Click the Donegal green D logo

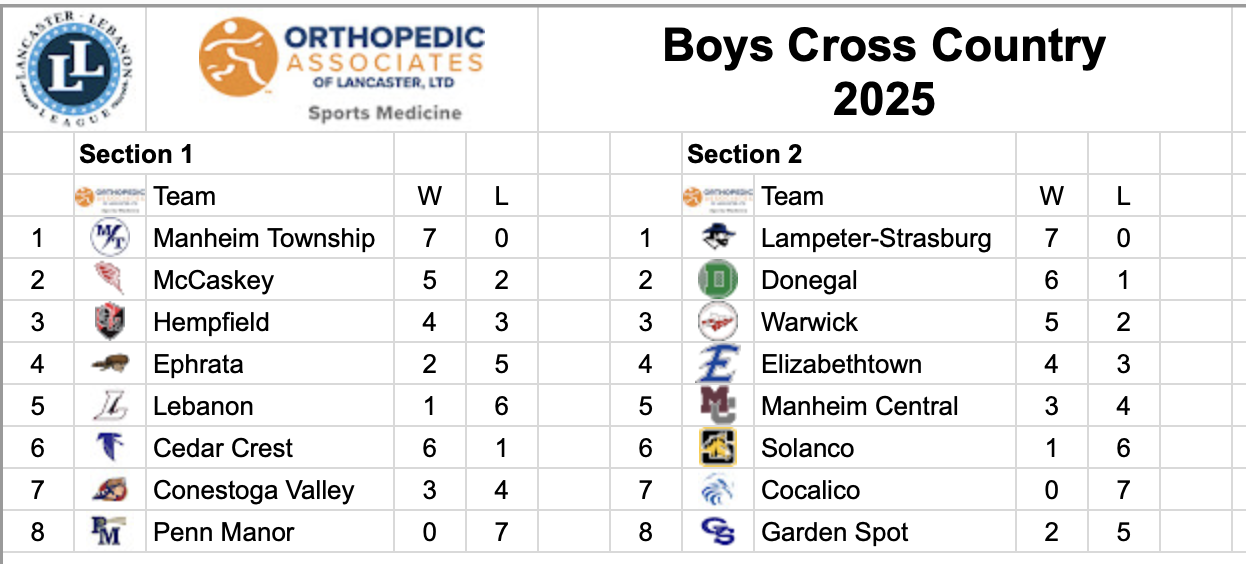click(x=717, y=280)
